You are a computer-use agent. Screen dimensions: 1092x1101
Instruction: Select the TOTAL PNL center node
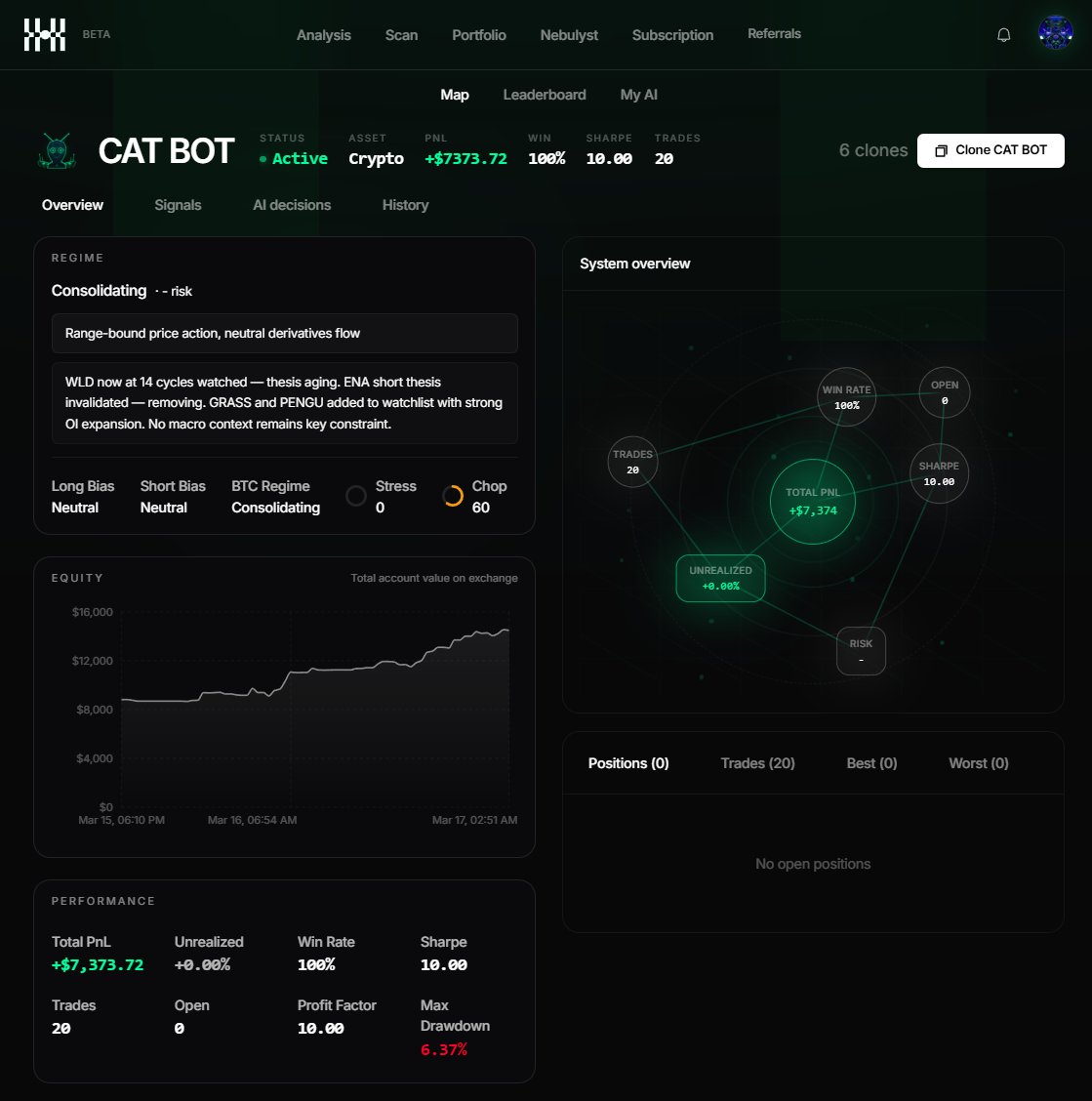813,502
